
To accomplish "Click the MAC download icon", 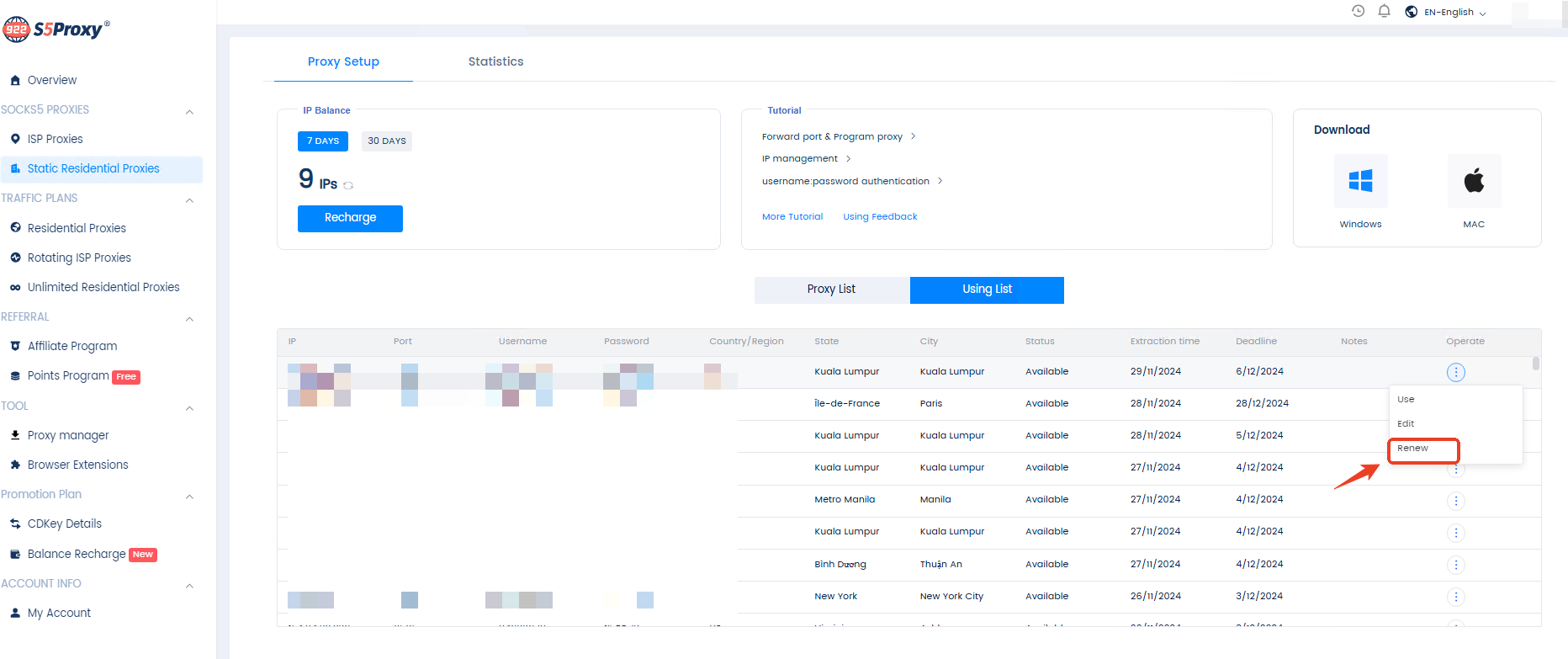I will click(x=1474, y=181).
